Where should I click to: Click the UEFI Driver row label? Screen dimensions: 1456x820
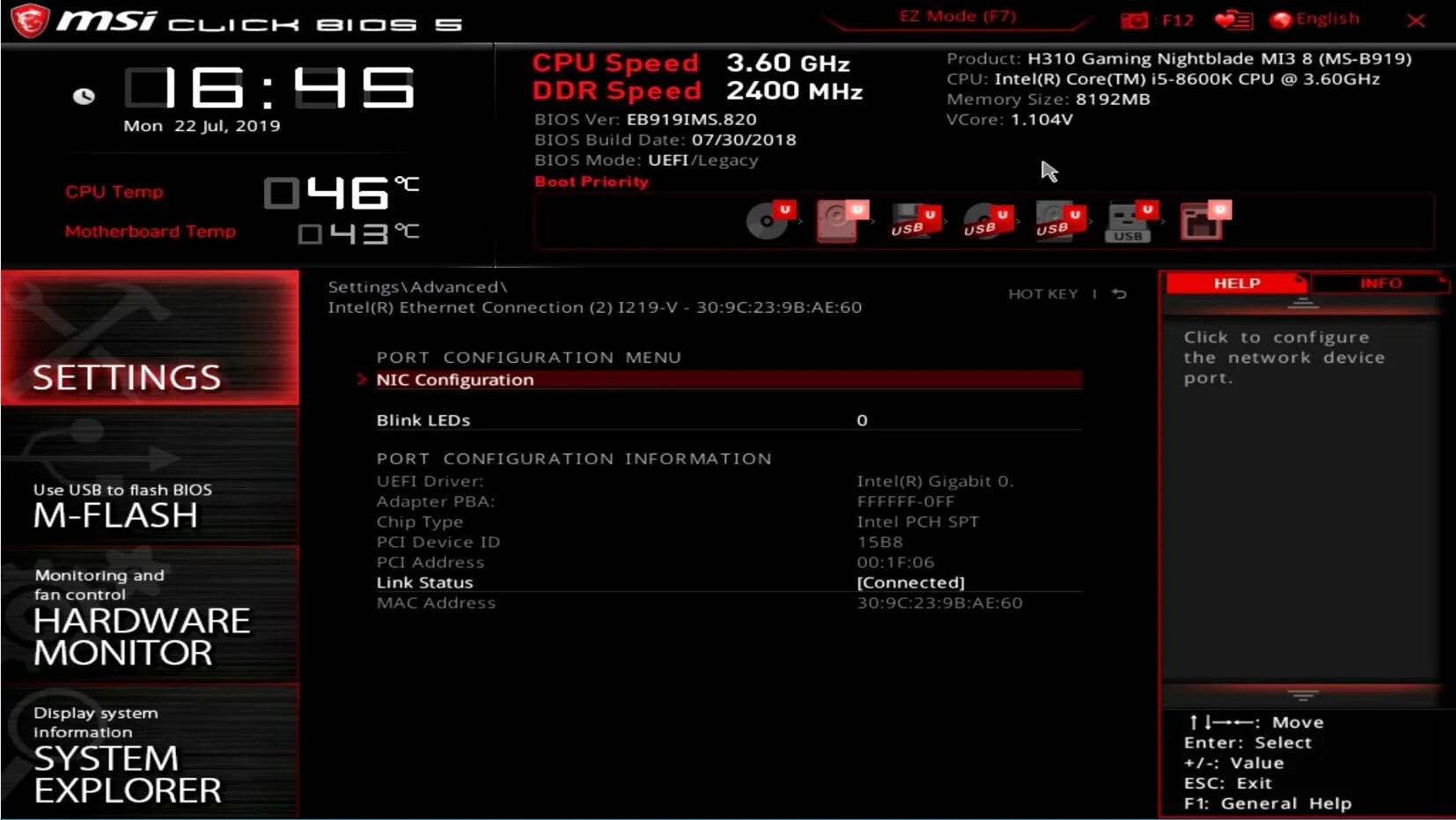click(x=430, y=482)
